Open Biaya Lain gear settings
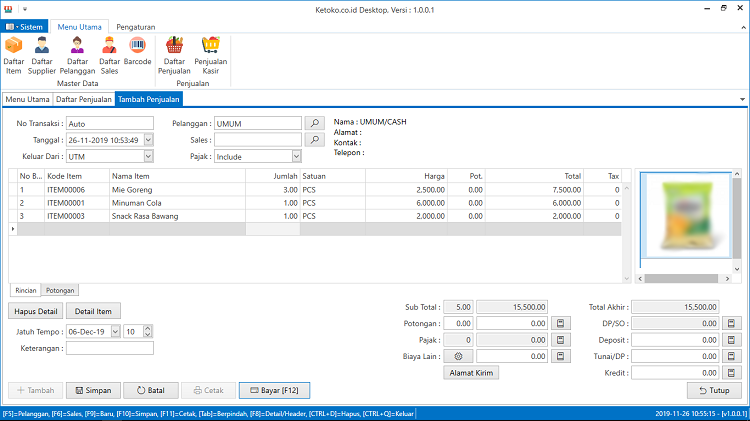Viewport: 750px width, 421px height. (x=458, y=356)
